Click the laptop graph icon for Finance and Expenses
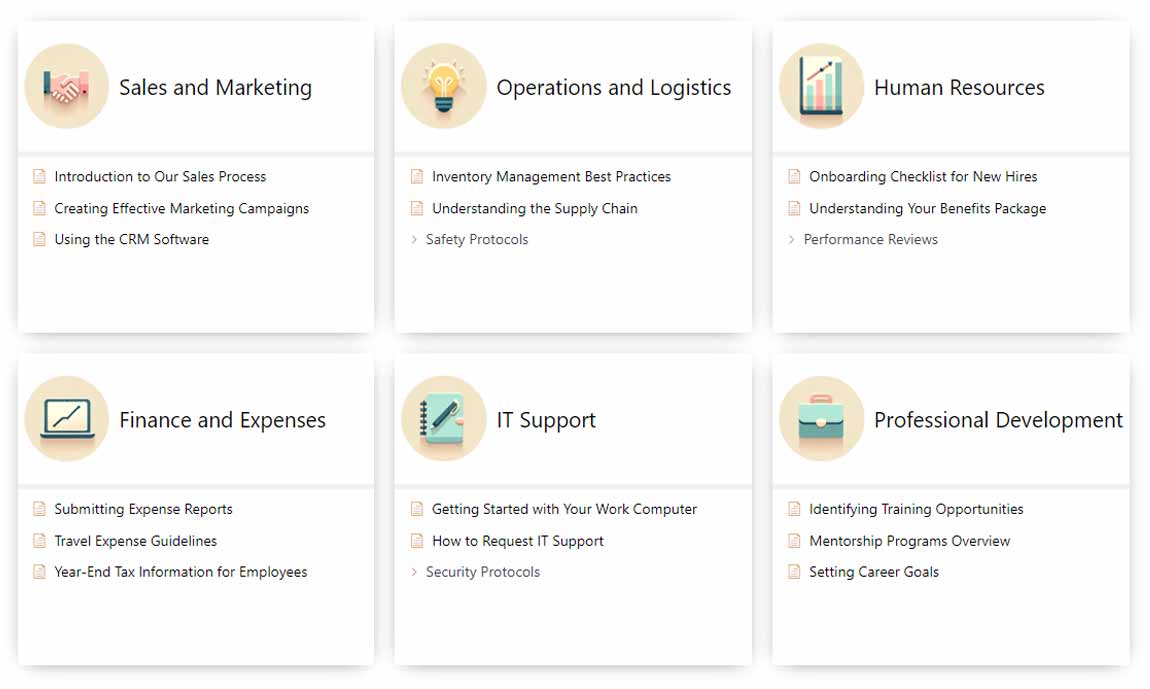The width and height of the screenshot is (1150, 689). point(66,419)
